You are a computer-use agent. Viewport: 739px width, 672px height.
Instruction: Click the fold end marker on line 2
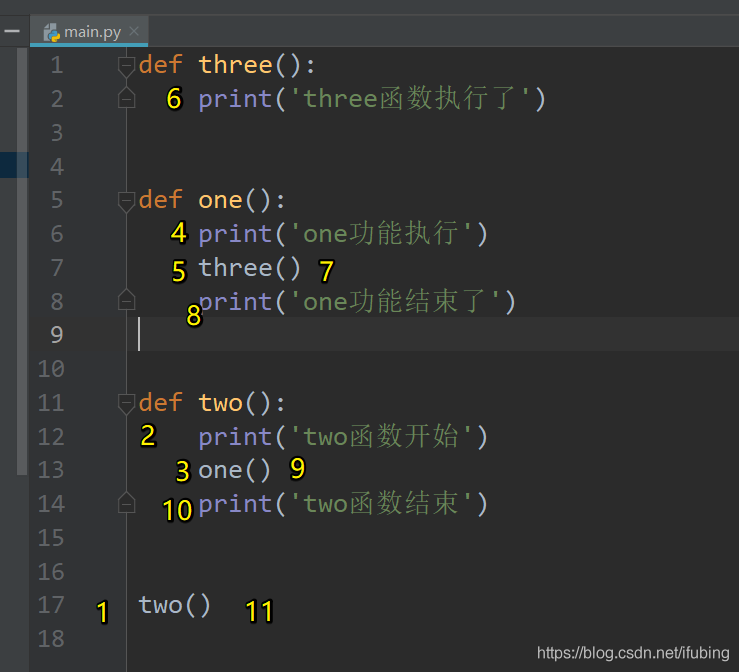(x=126, y=98)
